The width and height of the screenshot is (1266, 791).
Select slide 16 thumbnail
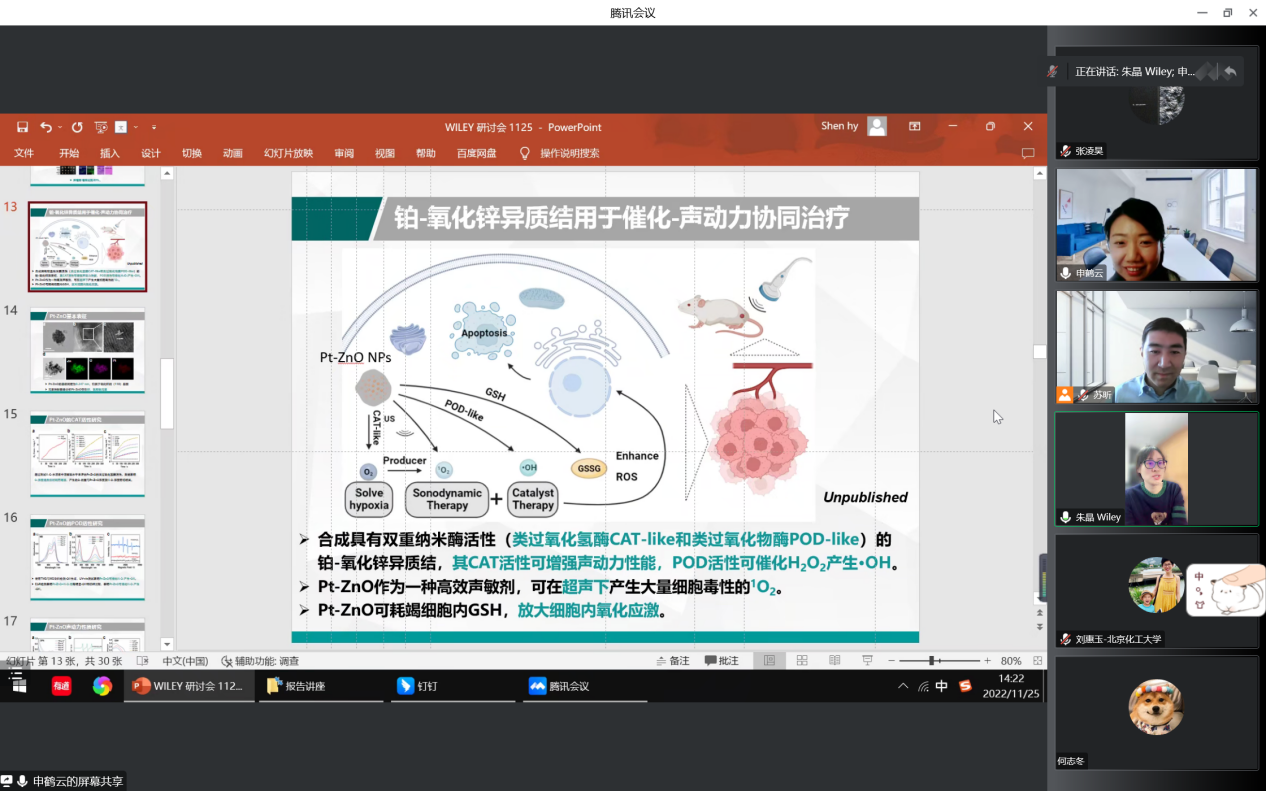[88, 558]
